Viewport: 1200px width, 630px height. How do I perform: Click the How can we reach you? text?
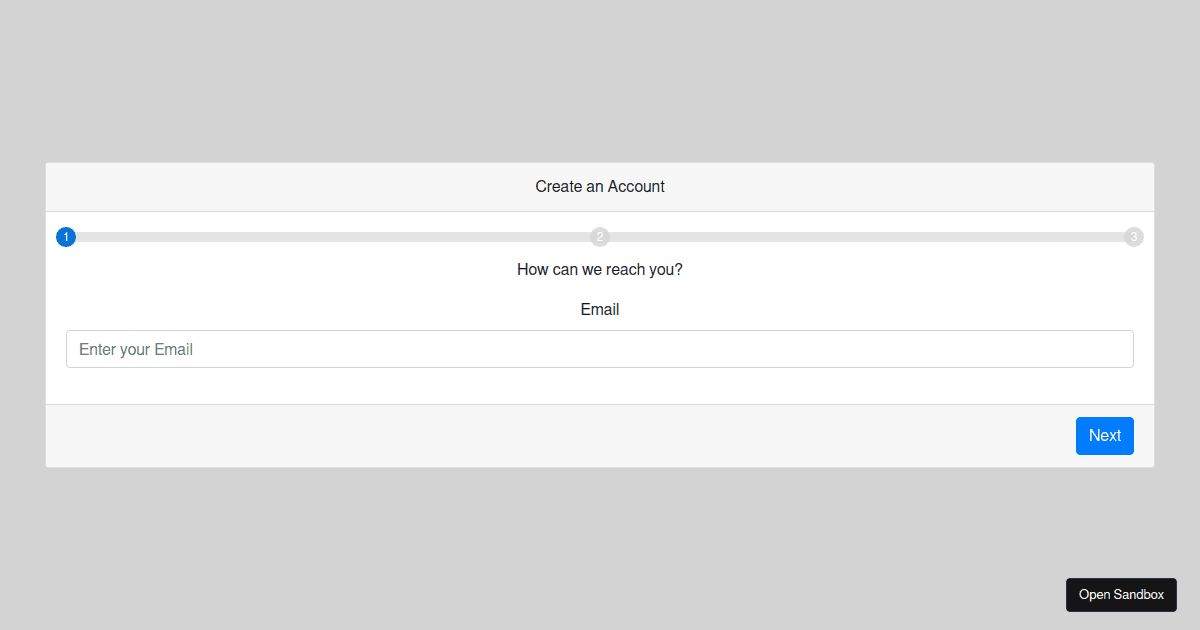coord(600,270)
